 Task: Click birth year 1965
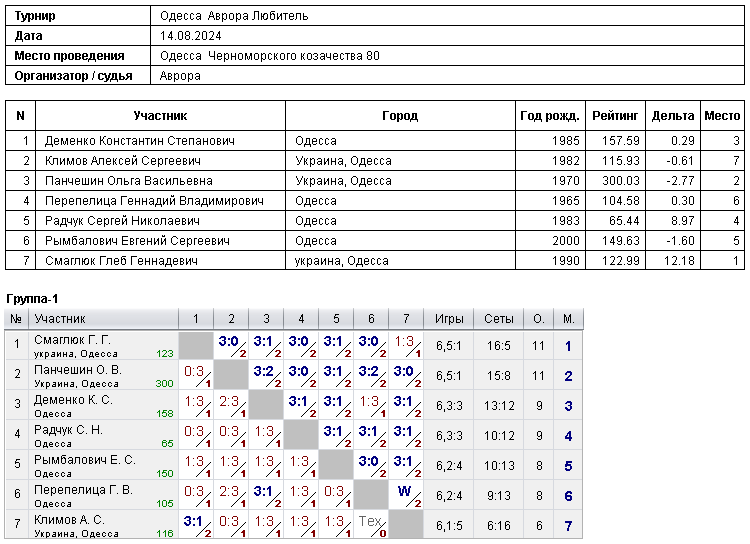click(566, 201)
